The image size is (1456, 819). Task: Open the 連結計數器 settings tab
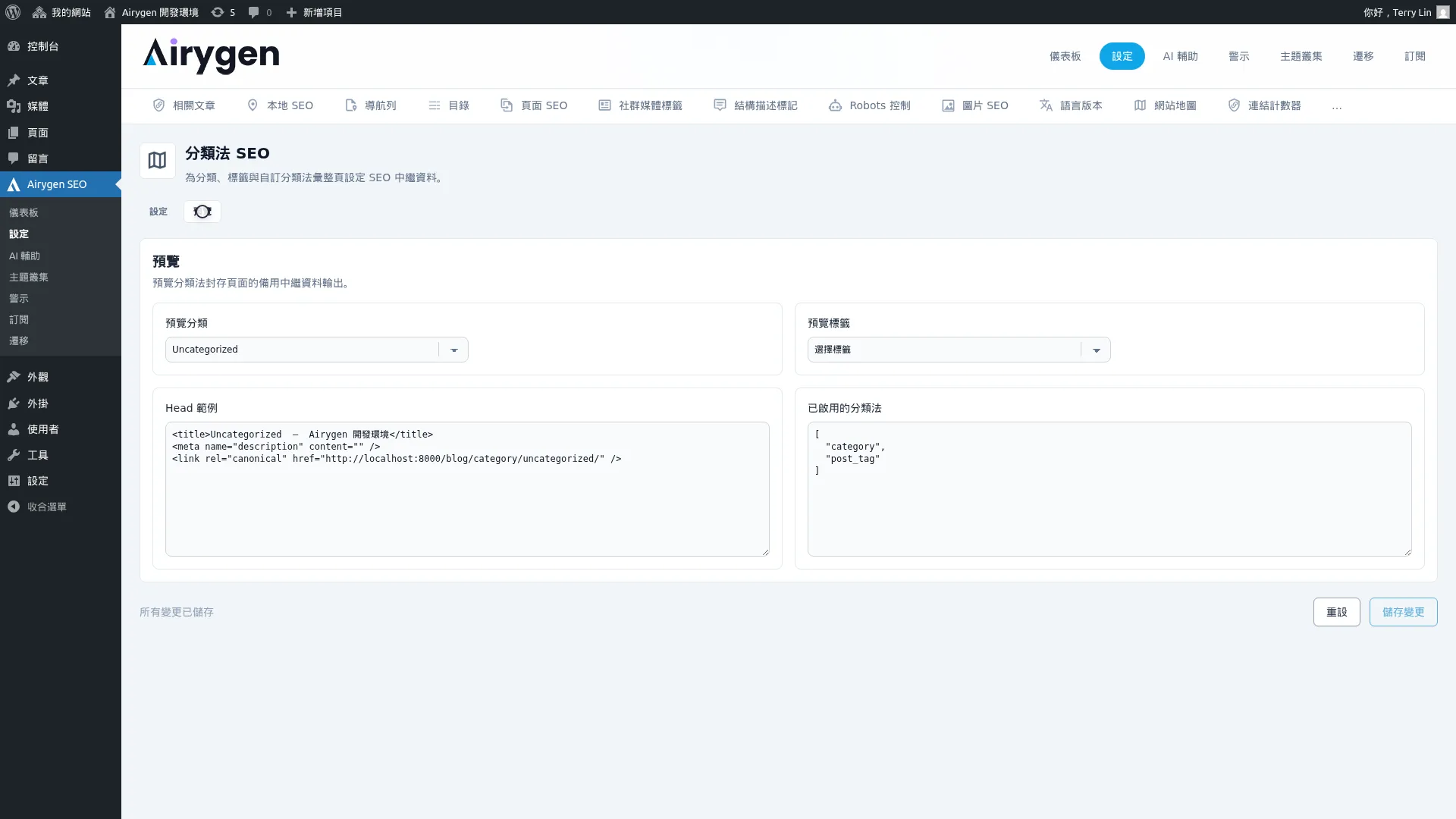[x=1265, y=105]
